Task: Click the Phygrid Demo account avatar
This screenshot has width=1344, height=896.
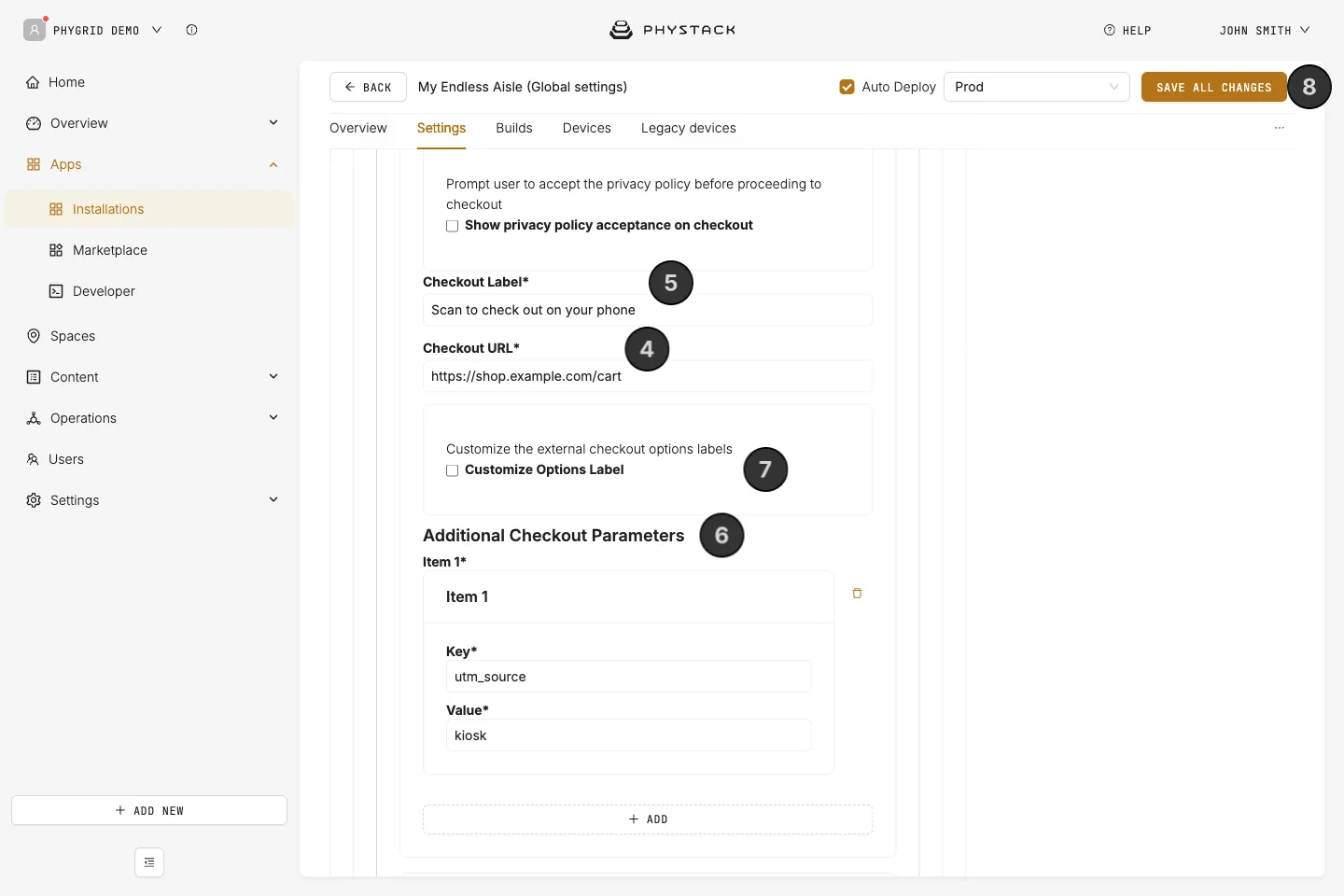Action: pyautogui.click(x=35, y=30)
